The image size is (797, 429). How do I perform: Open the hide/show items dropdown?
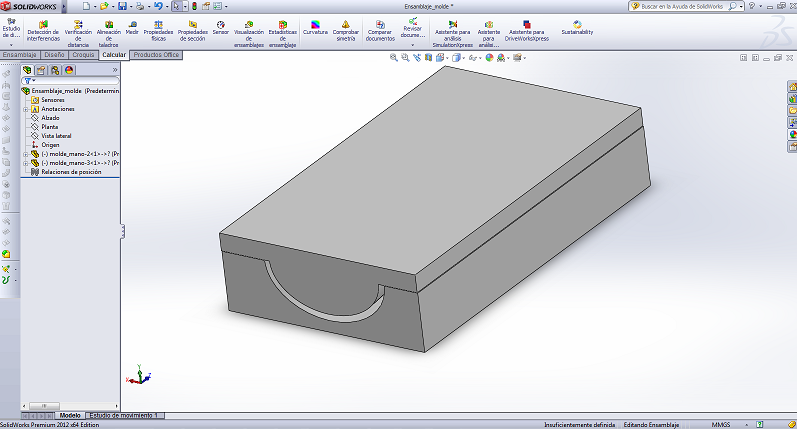coord(480,58)
